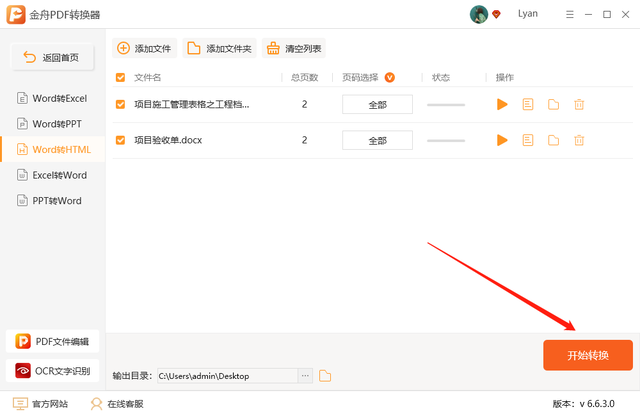The image size is (640, 416).
Task: Open the document view icon for 项目施工管理表格 row
Action: click(528, 105)
